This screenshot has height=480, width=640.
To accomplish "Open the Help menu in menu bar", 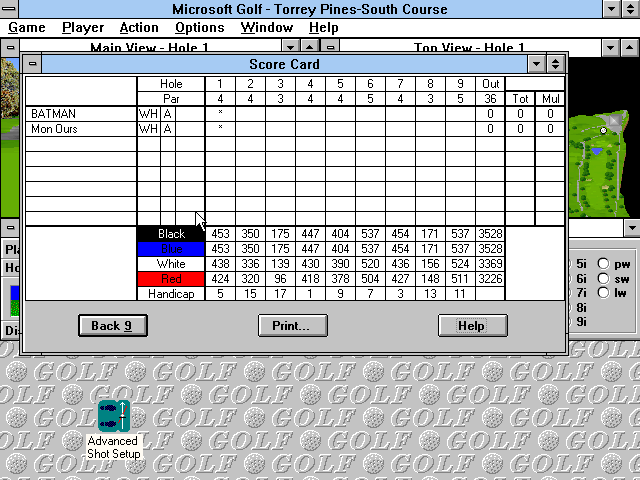I will tap(324, 27).
